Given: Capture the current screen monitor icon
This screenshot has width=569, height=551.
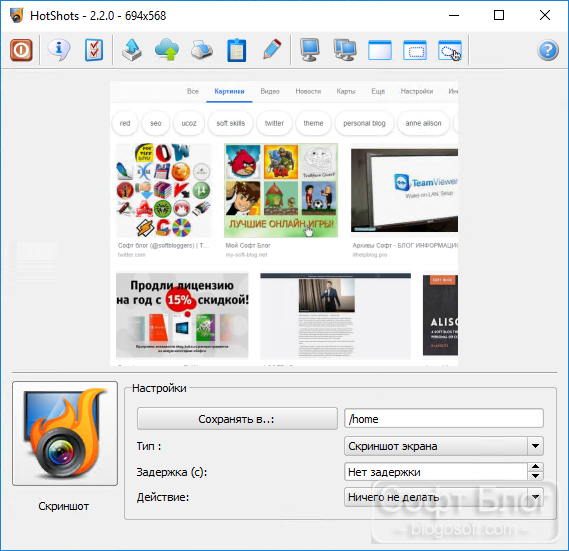Looking at the screenshot, I should 310,50.
